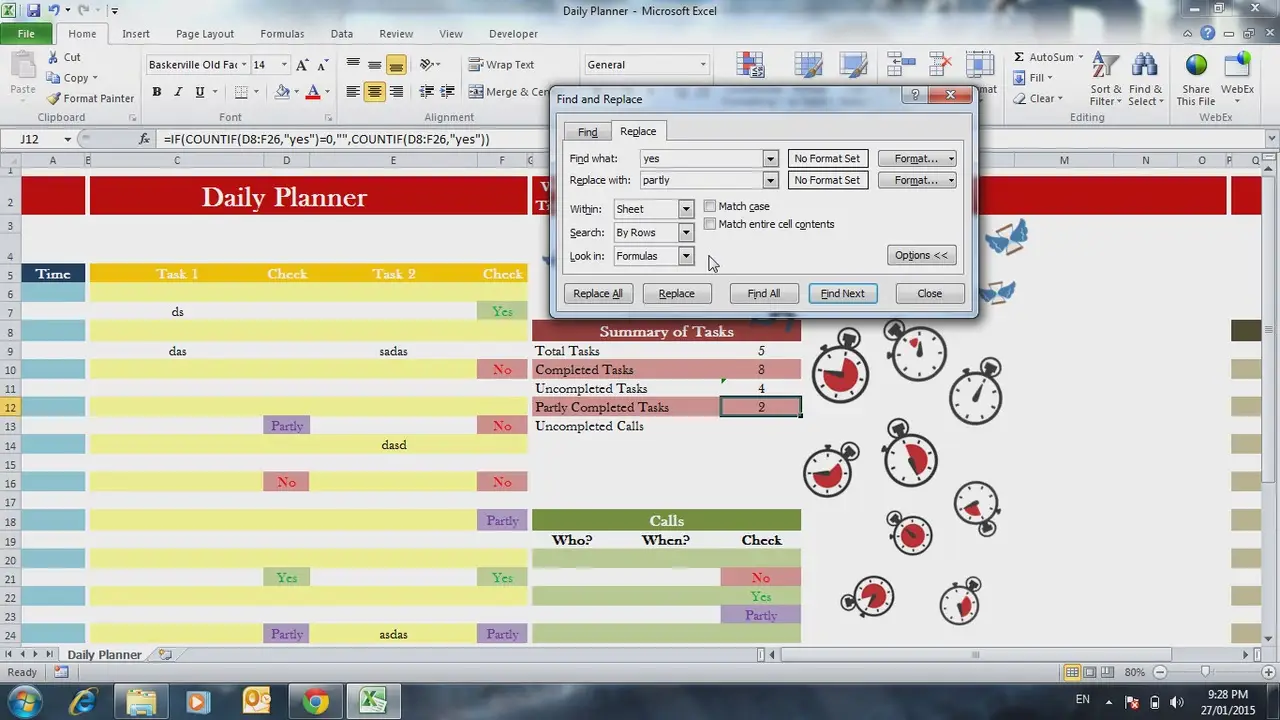This screenshot has height=720, width=1280.
Task: Open Google Chrome from the taskbar
Action: tap(315, 701)
